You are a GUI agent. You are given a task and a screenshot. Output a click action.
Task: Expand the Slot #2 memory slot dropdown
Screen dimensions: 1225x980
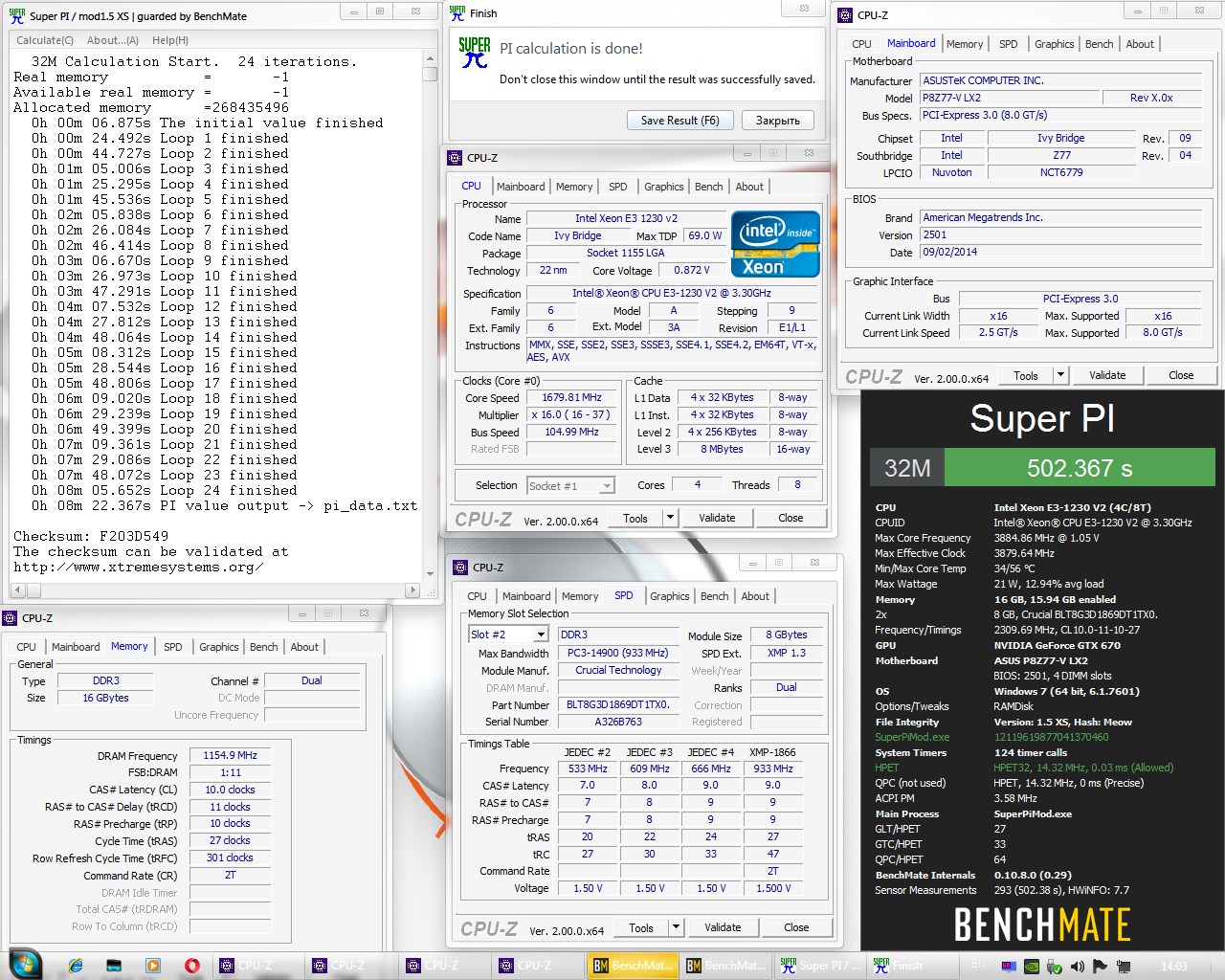pyautogui.click(x=541, y=635)
